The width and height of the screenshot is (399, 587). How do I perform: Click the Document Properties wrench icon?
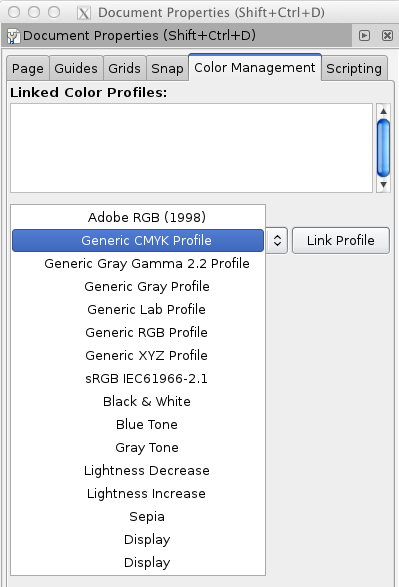point(13,36)
